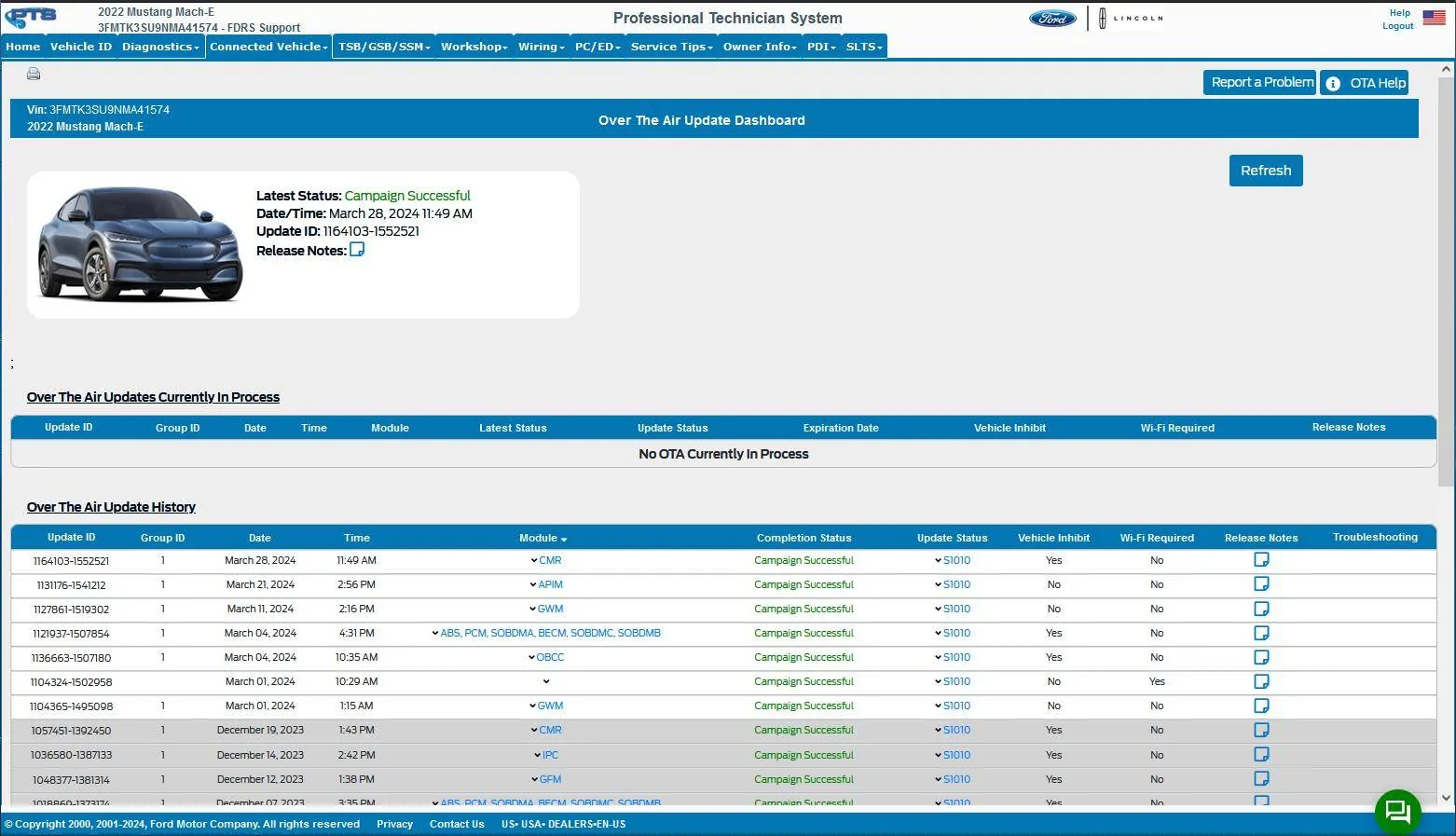Click the US flag icon

[1434, 18]
